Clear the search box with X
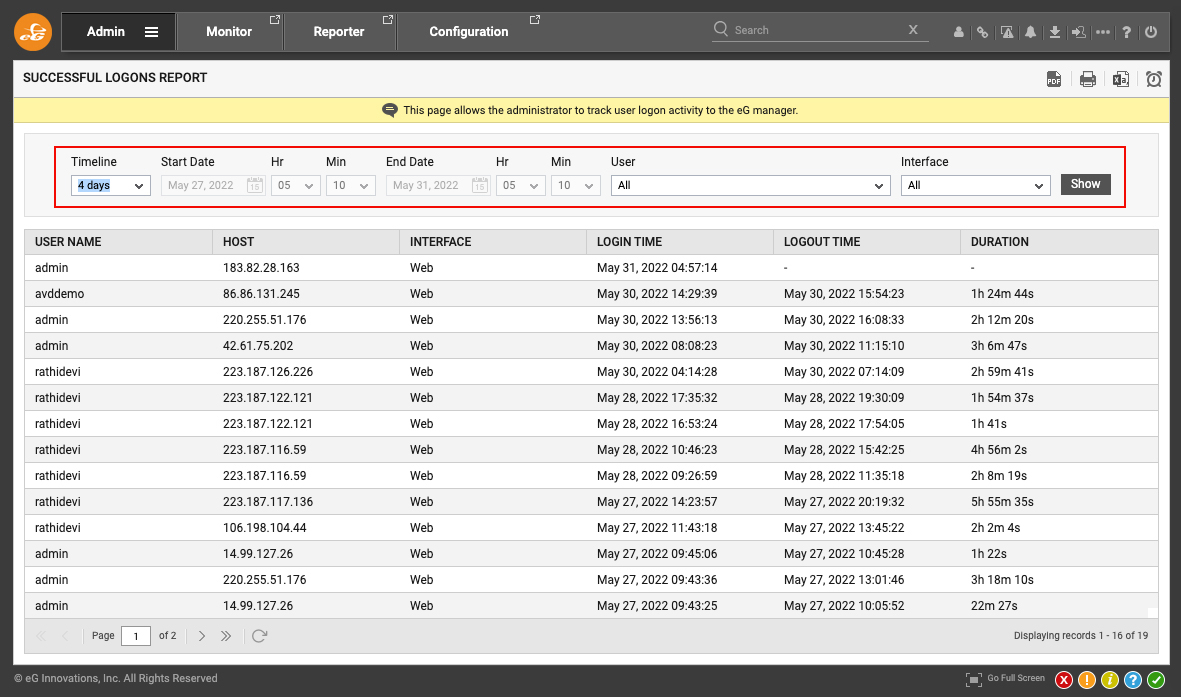This screenshot has width=1181, height=697. tap(913, 29)
